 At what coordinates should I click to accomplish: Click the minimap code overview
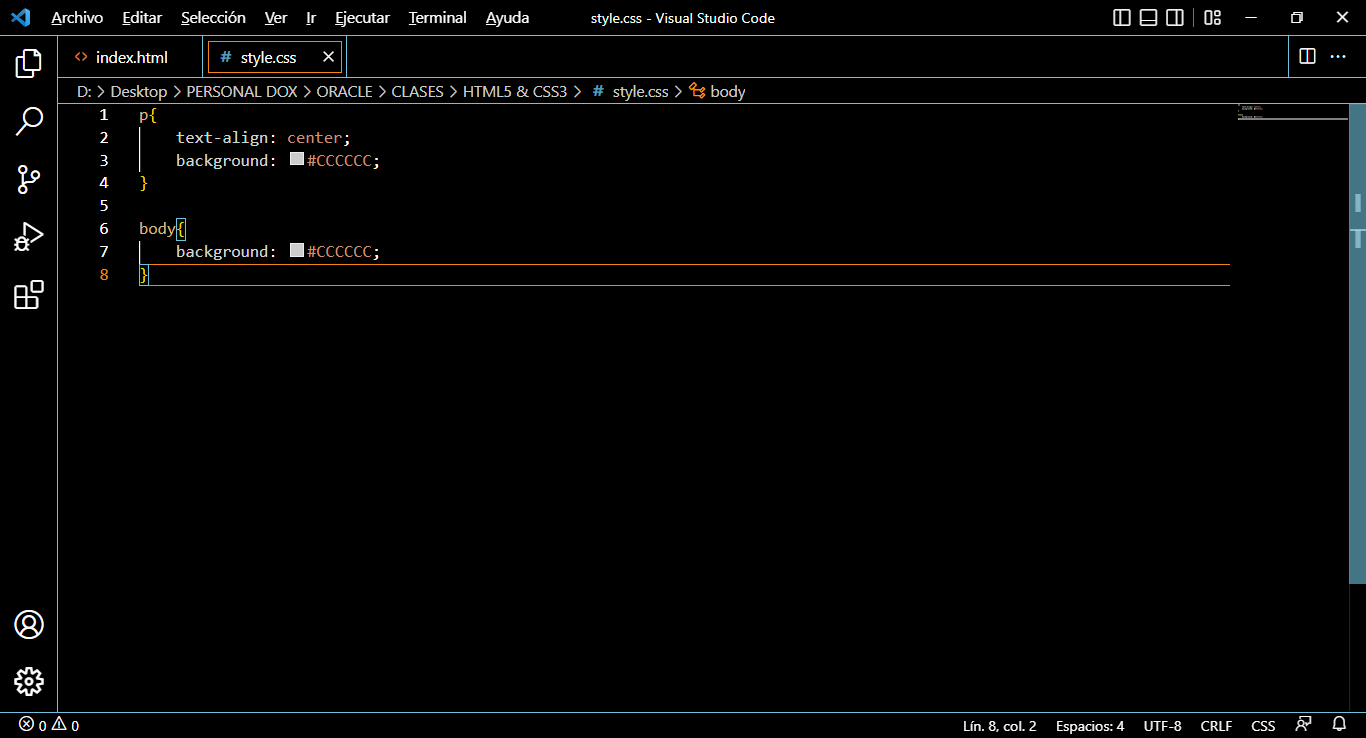pos(1292,112)
